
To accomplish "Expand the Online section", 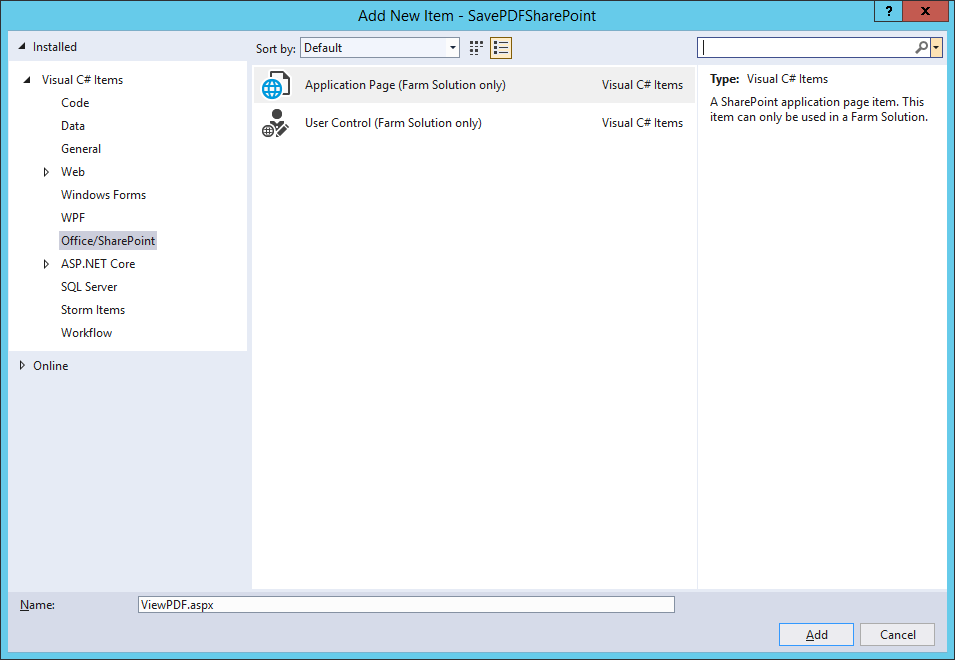I will click(22, 365).
